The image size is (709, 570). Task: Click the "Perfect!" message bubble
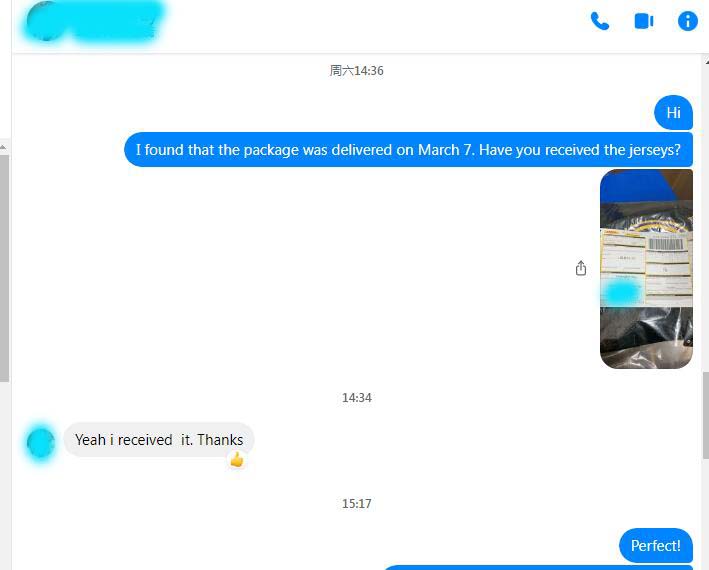(x=656, y=546)
